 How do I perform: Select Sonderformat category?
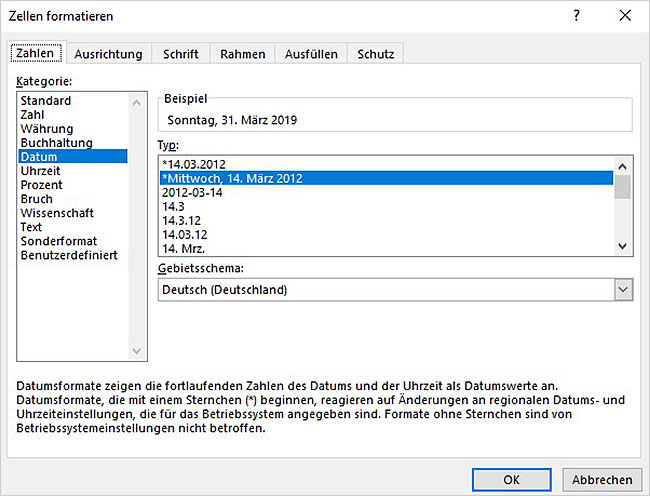pos(73,241)
